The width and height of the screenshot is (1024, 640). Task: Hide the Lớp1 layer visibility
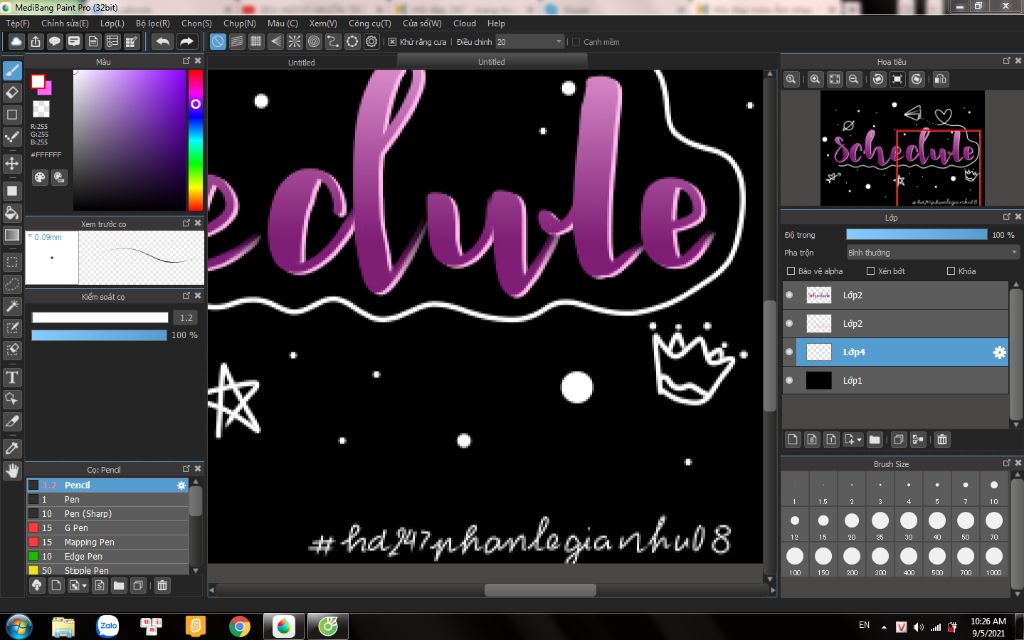click(789, 380)
